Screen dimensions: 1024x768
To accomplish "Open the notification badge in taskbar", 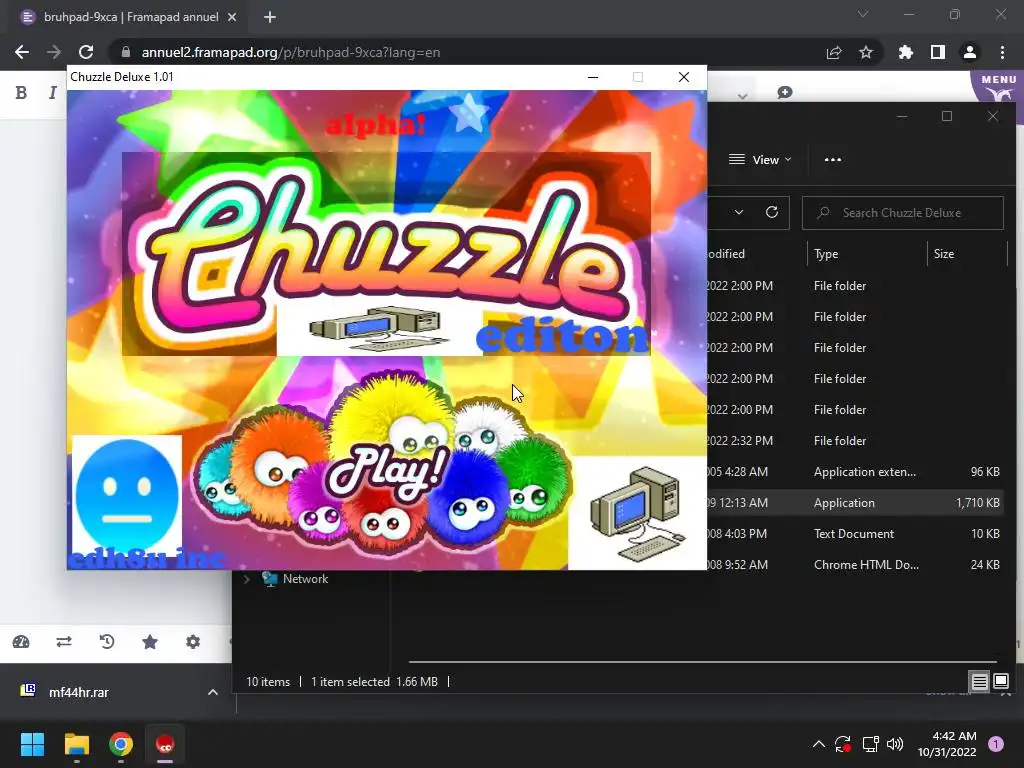I will tap(996, 744).
